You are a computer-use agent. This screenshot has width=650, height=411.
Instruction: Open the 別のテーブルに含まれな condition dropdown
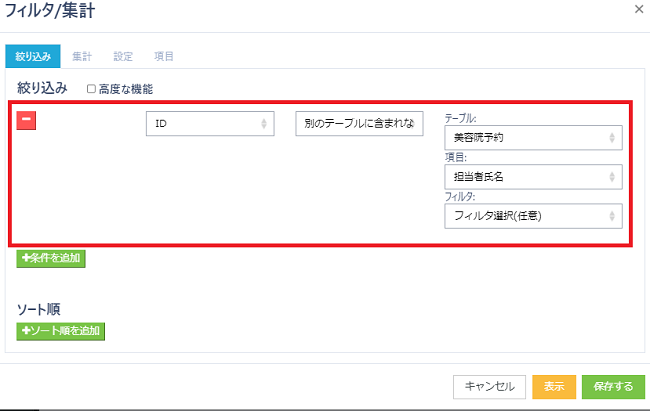click(360, 123)
